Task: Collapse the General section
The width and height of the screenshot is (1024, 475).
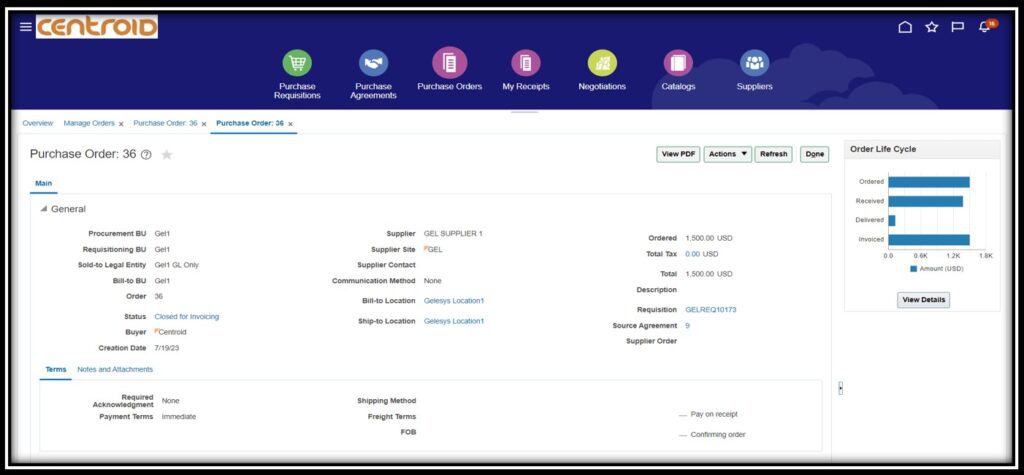Action: (x=44, y=209)
